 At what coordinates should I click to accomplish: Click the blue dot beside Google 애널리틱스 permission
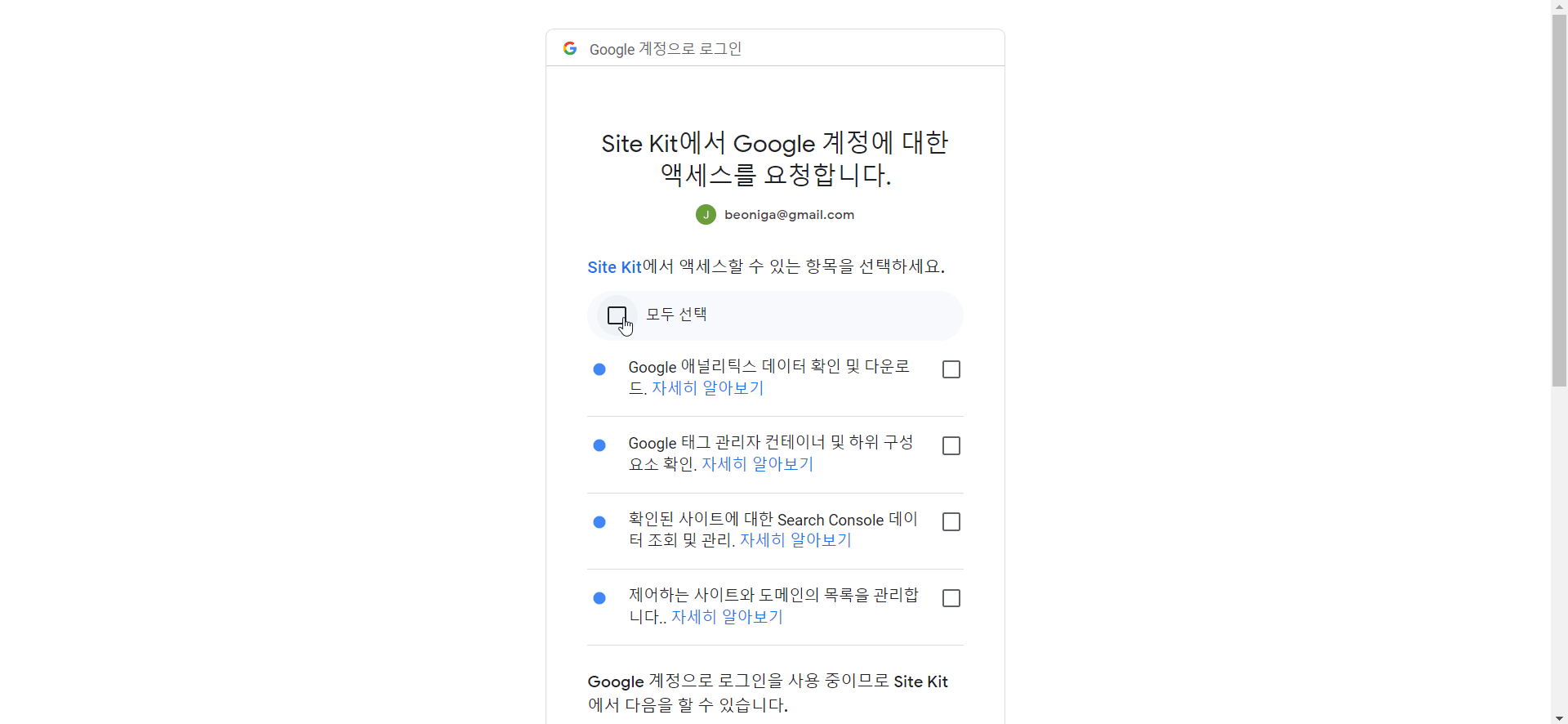(x=599, y=369)
